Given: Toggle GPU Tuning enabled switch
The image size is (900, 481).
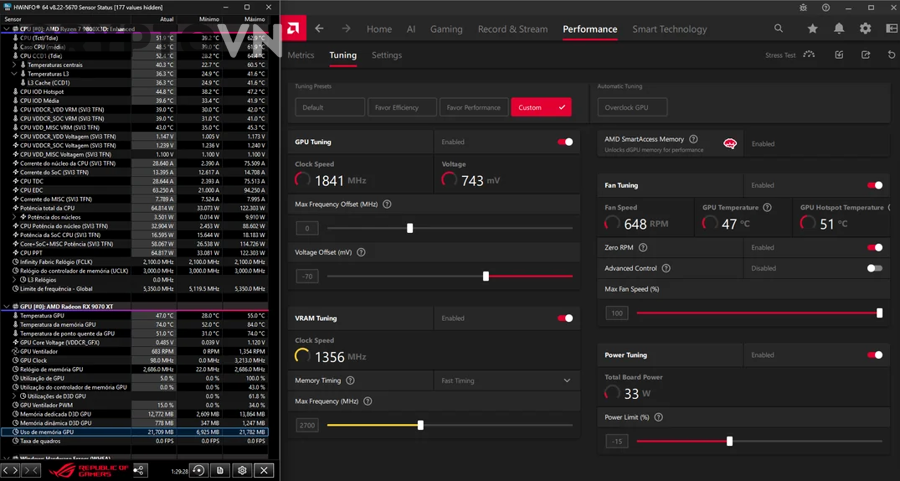Looking at the screenshot, I should [565, 142].
